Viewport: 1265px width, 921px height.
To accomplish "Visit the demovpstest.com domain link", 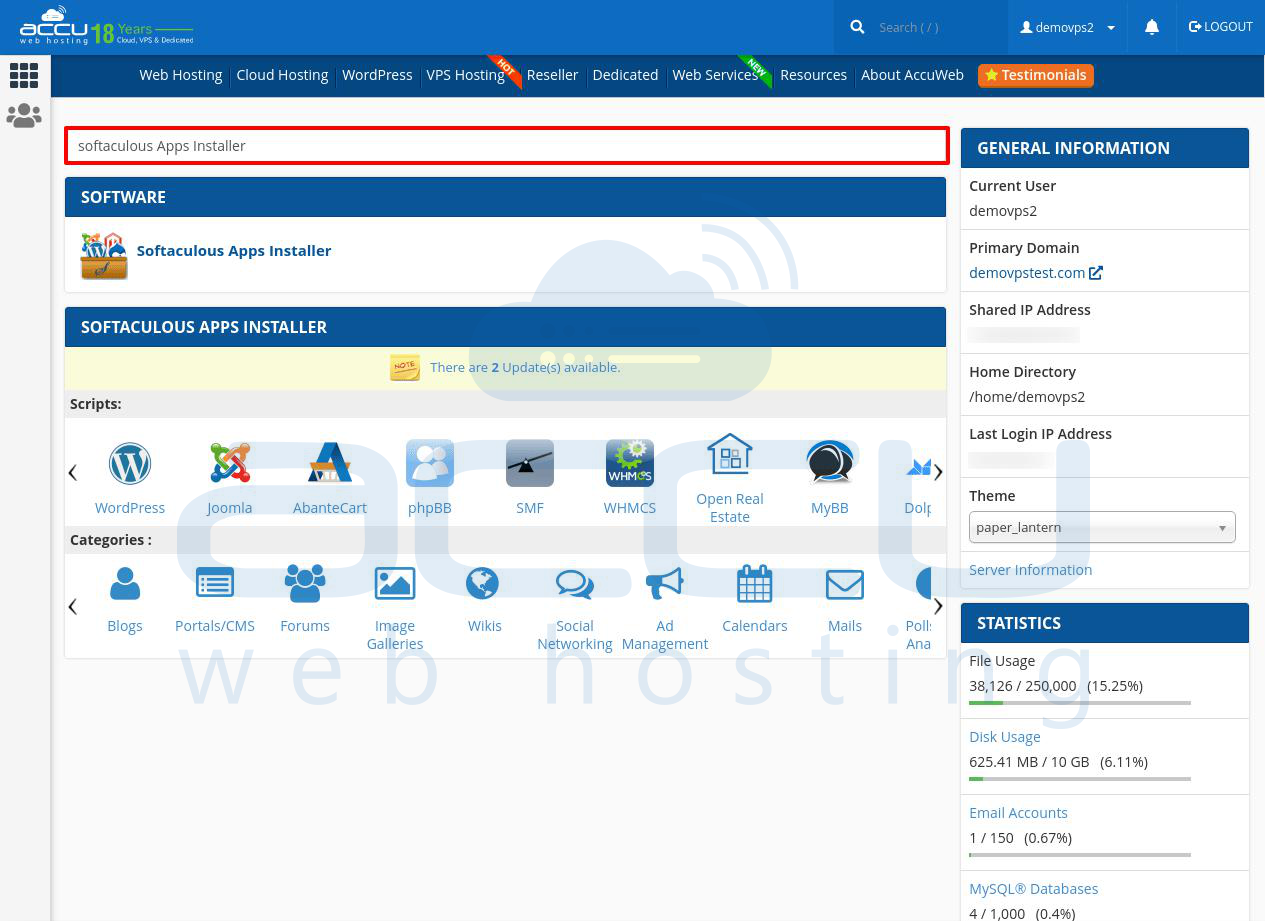I will click(1027, 273).
